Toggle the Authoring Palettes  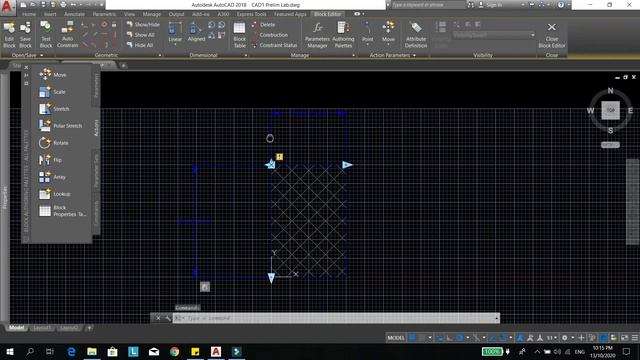(343, 34)
